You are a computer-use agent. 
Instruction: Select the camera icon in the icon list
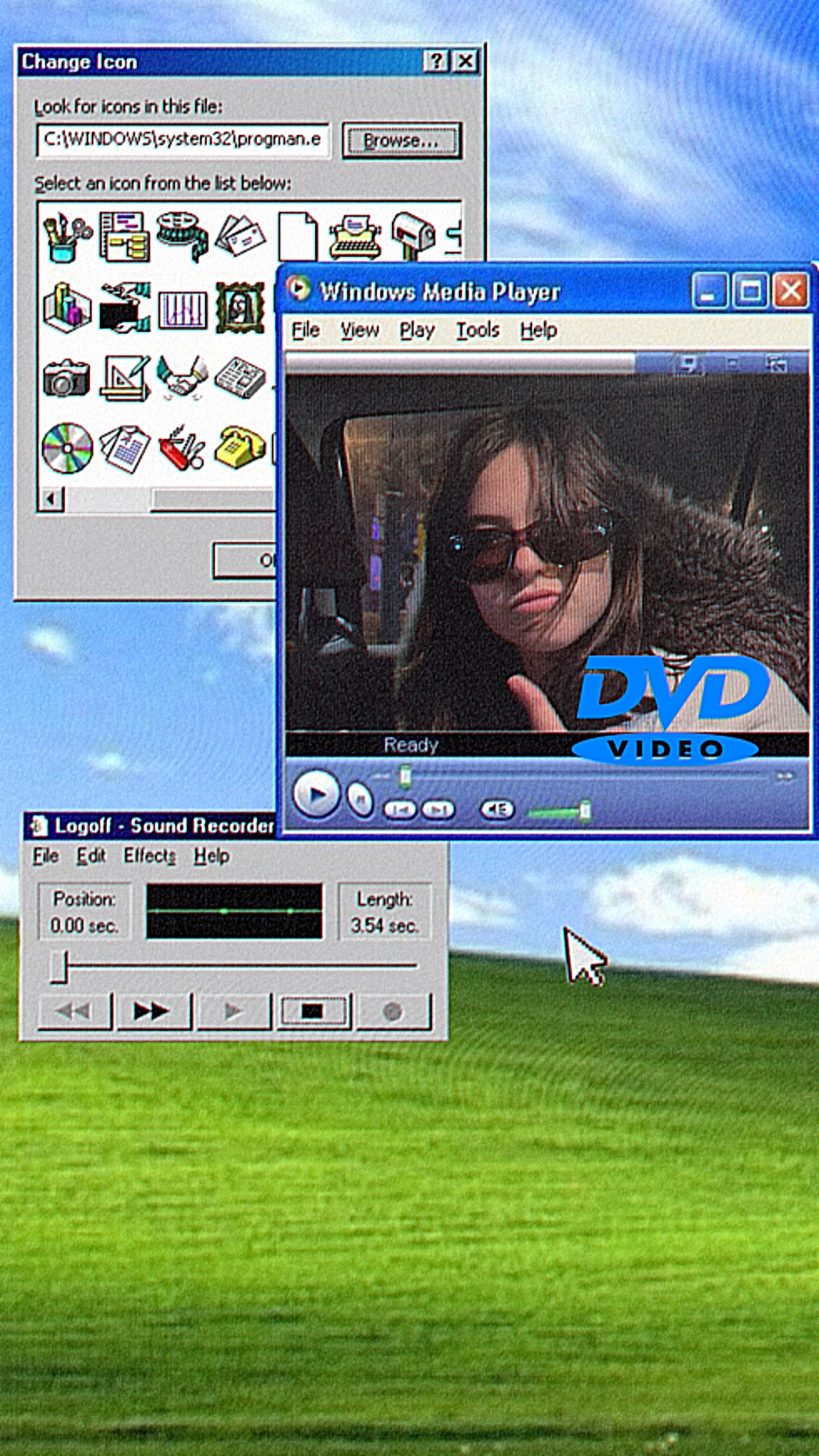[x=66, y=378]
